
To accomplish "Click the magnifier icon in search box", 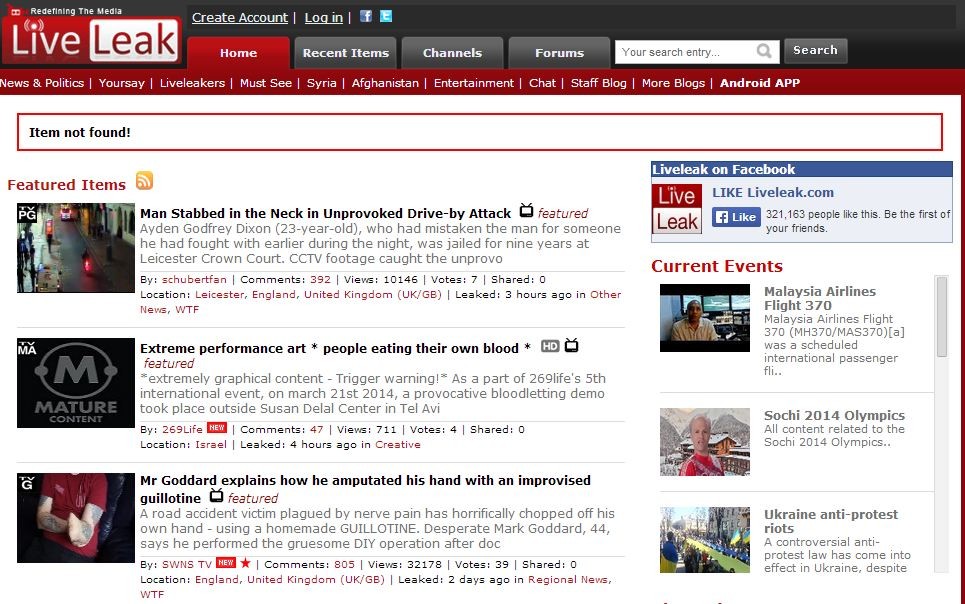I will [x=764, y=51].
